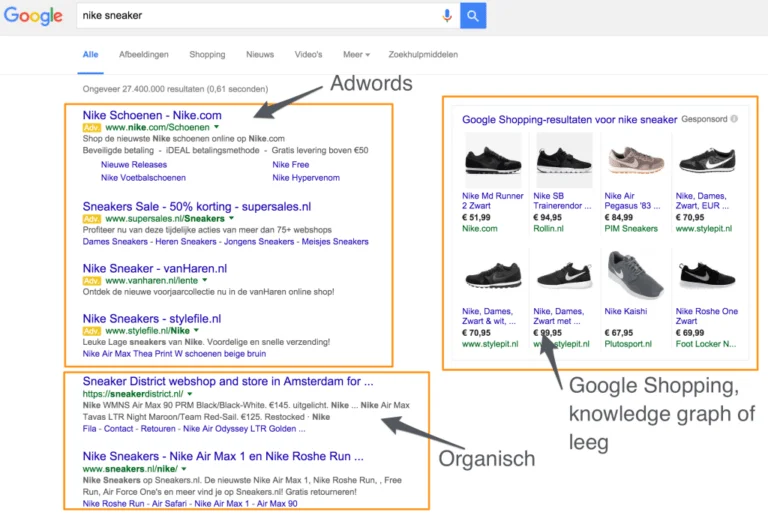
Task: Click the Google logo
Action: click(x=33, y=16)
